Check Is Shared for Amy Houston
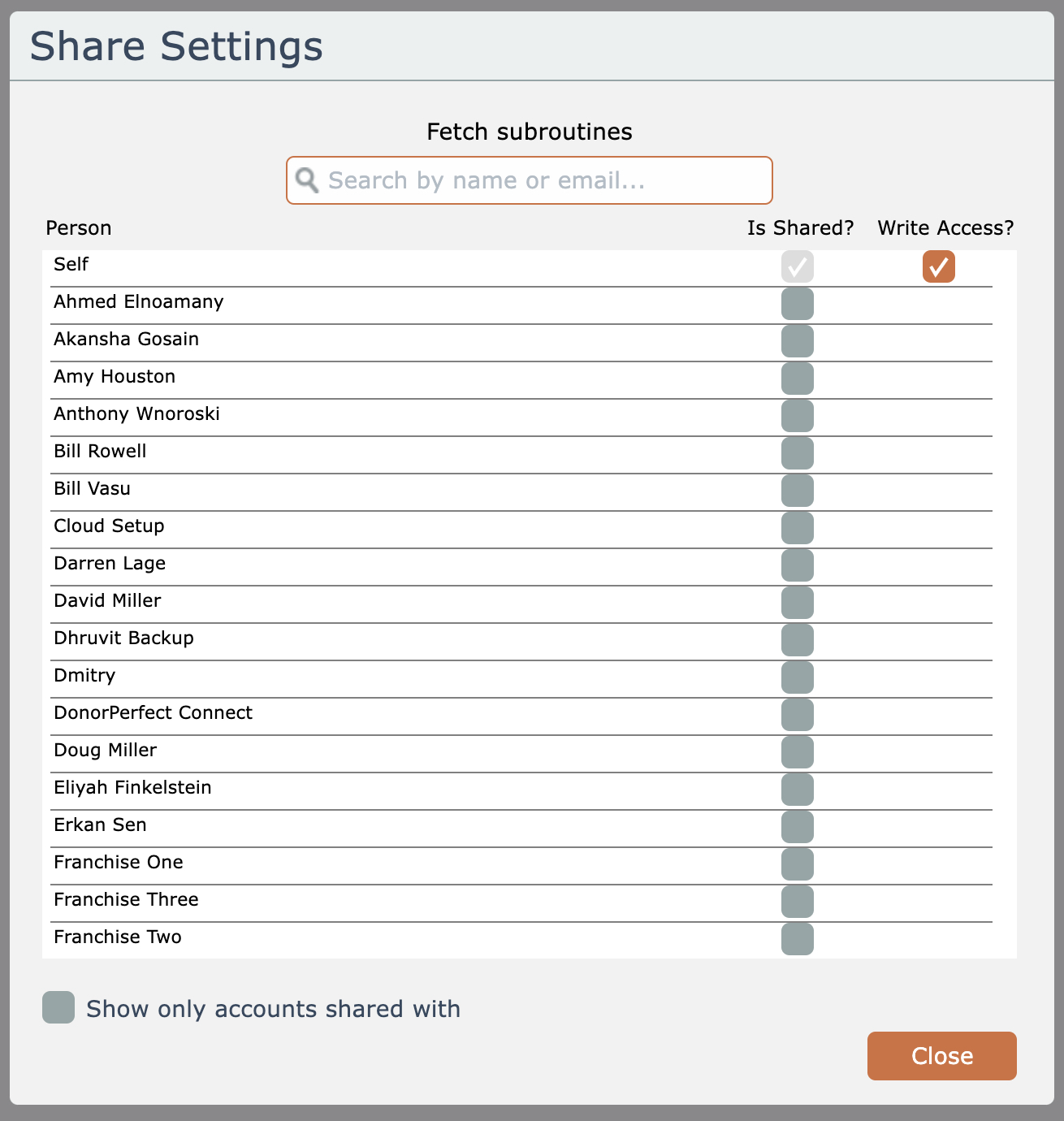Viewport: 1064px width, 1121px height. tap(797, 379)
